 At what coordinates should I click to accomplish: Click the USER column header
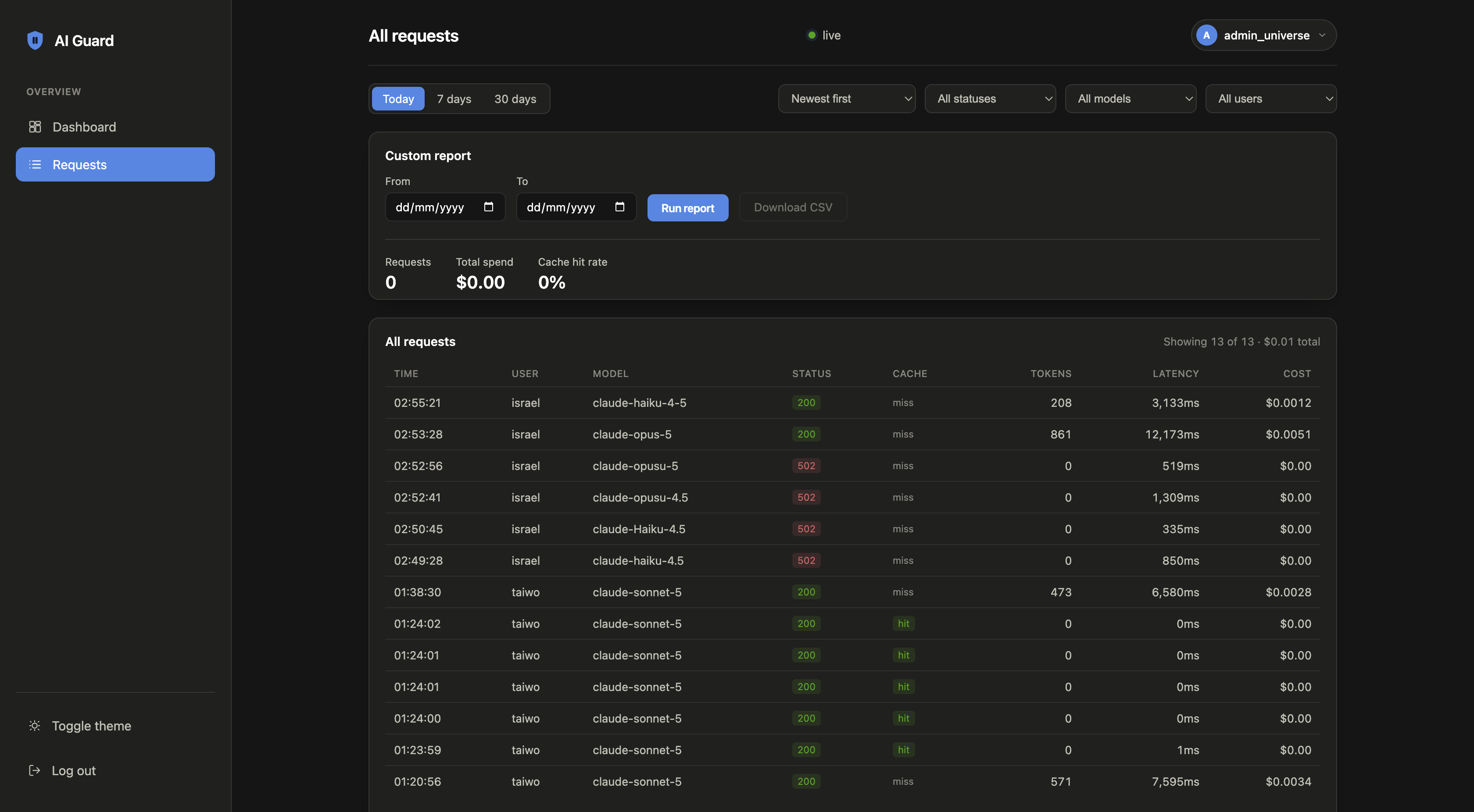click(x=525, y=374)
